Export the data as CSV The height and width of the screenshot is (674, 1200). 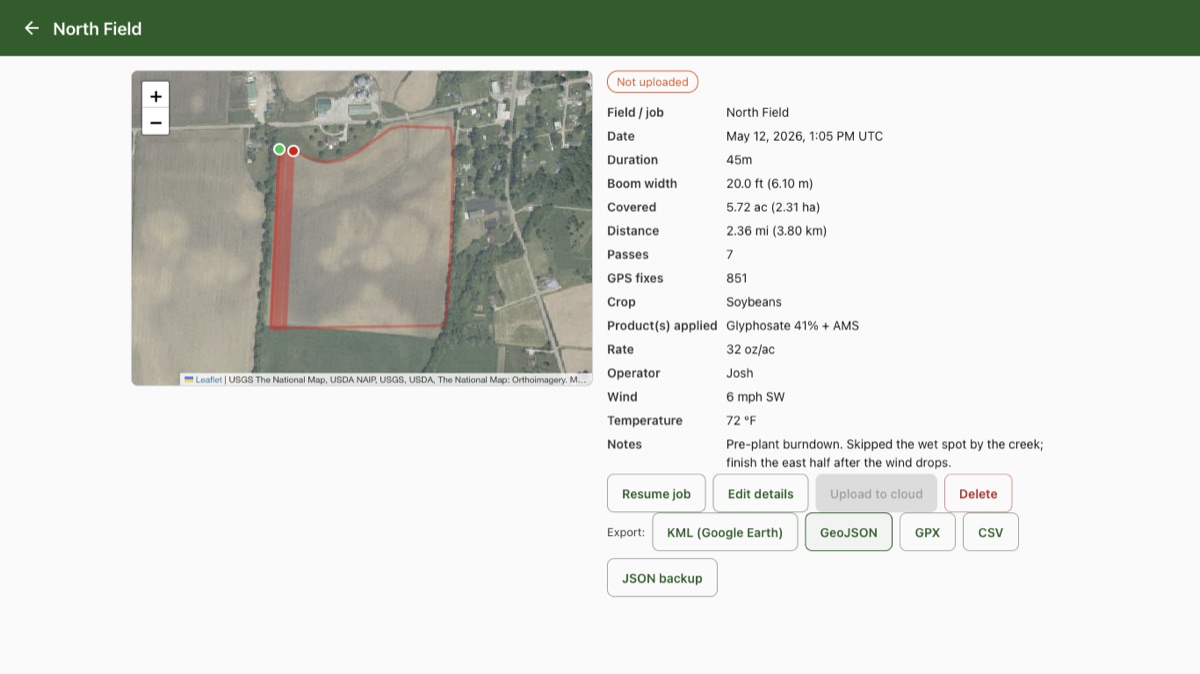(x=990, y=532)
